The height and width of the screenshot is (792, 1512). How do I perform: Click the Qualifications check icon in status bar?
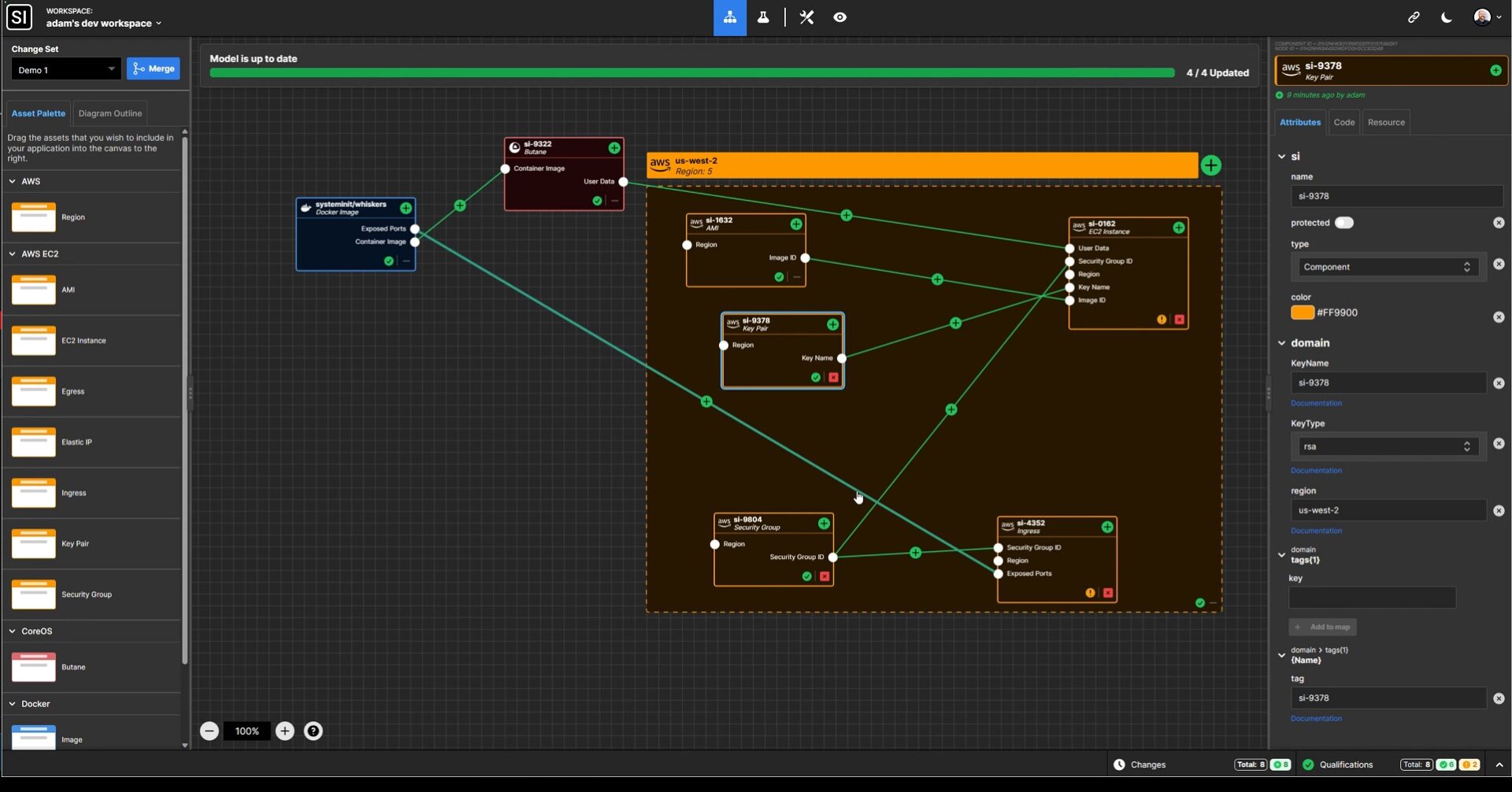(x=1308, y=764)
